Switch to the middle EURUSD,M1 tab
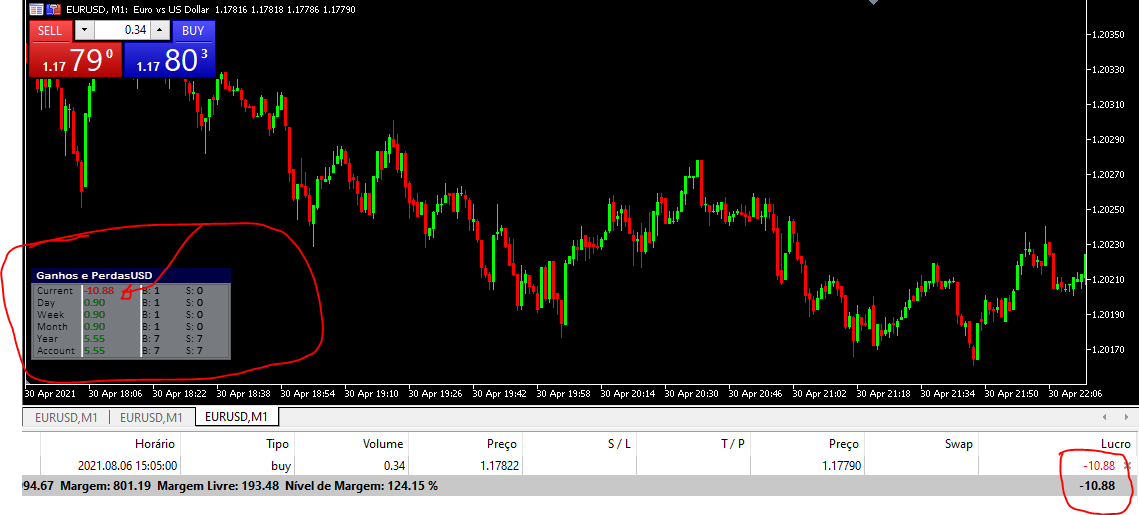1139x515 pixels. [x=151, y=418]
